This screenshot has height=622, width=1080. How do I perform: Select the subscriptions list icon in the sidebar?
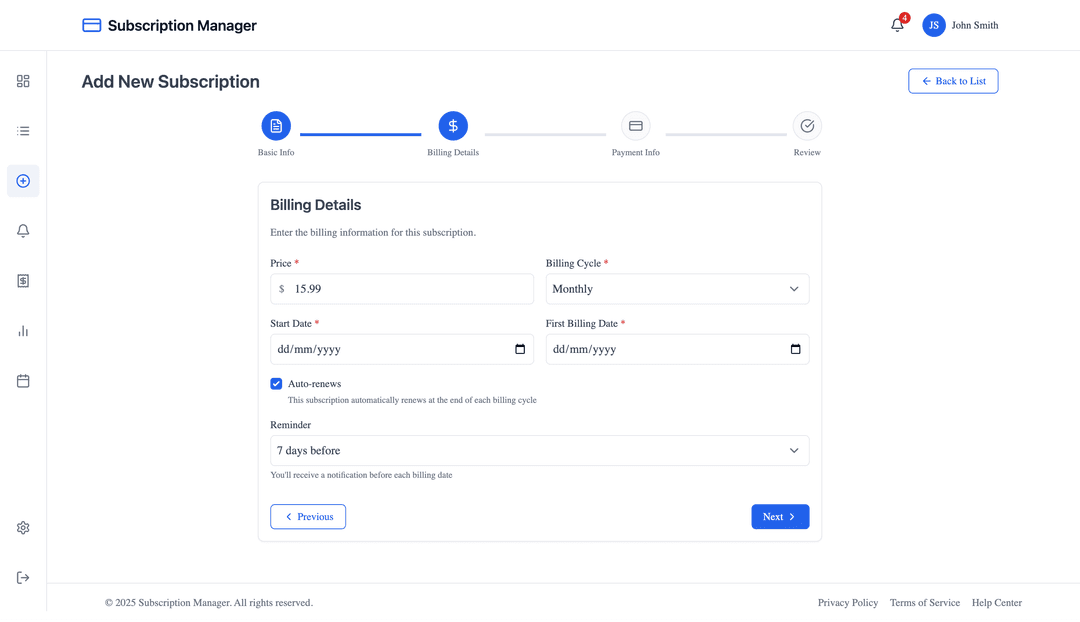(x=22, y=130)
